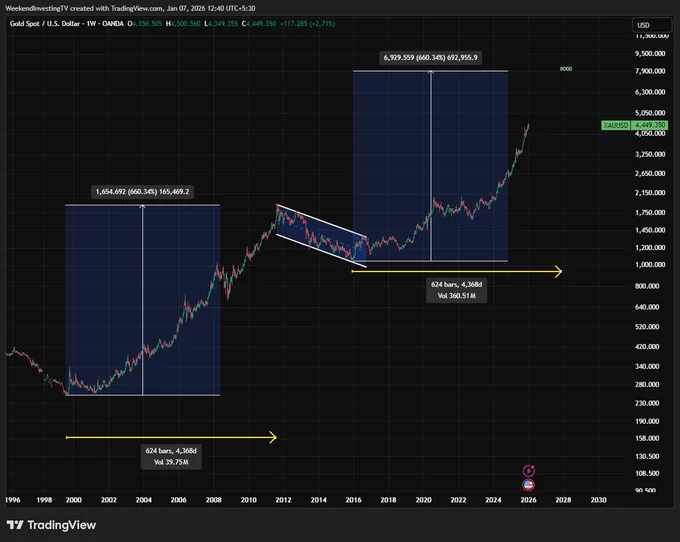Click the Gold Spot / U.S. Dollar title
This screenshot has width=680, height=542.
point(46,24)
